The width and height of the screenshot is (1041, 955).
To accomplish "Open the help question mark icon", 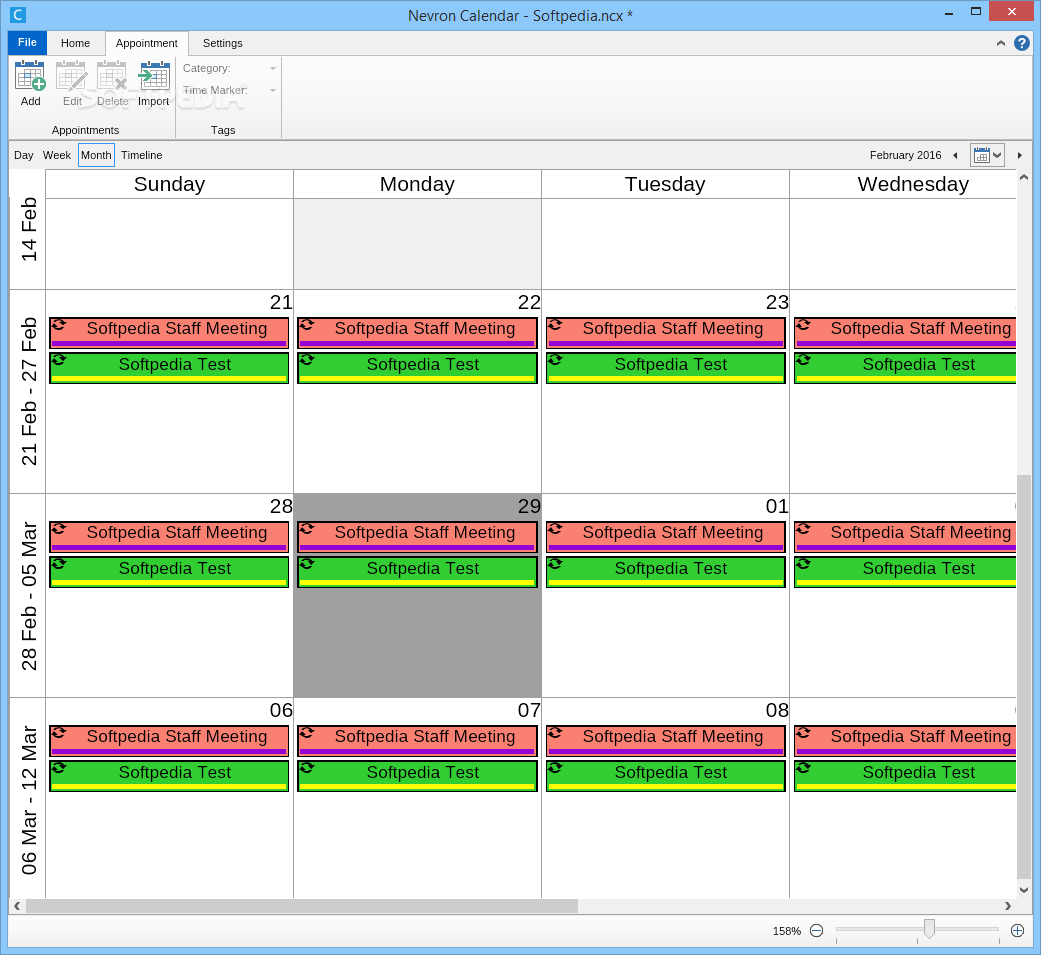I will pos(1022,43).
